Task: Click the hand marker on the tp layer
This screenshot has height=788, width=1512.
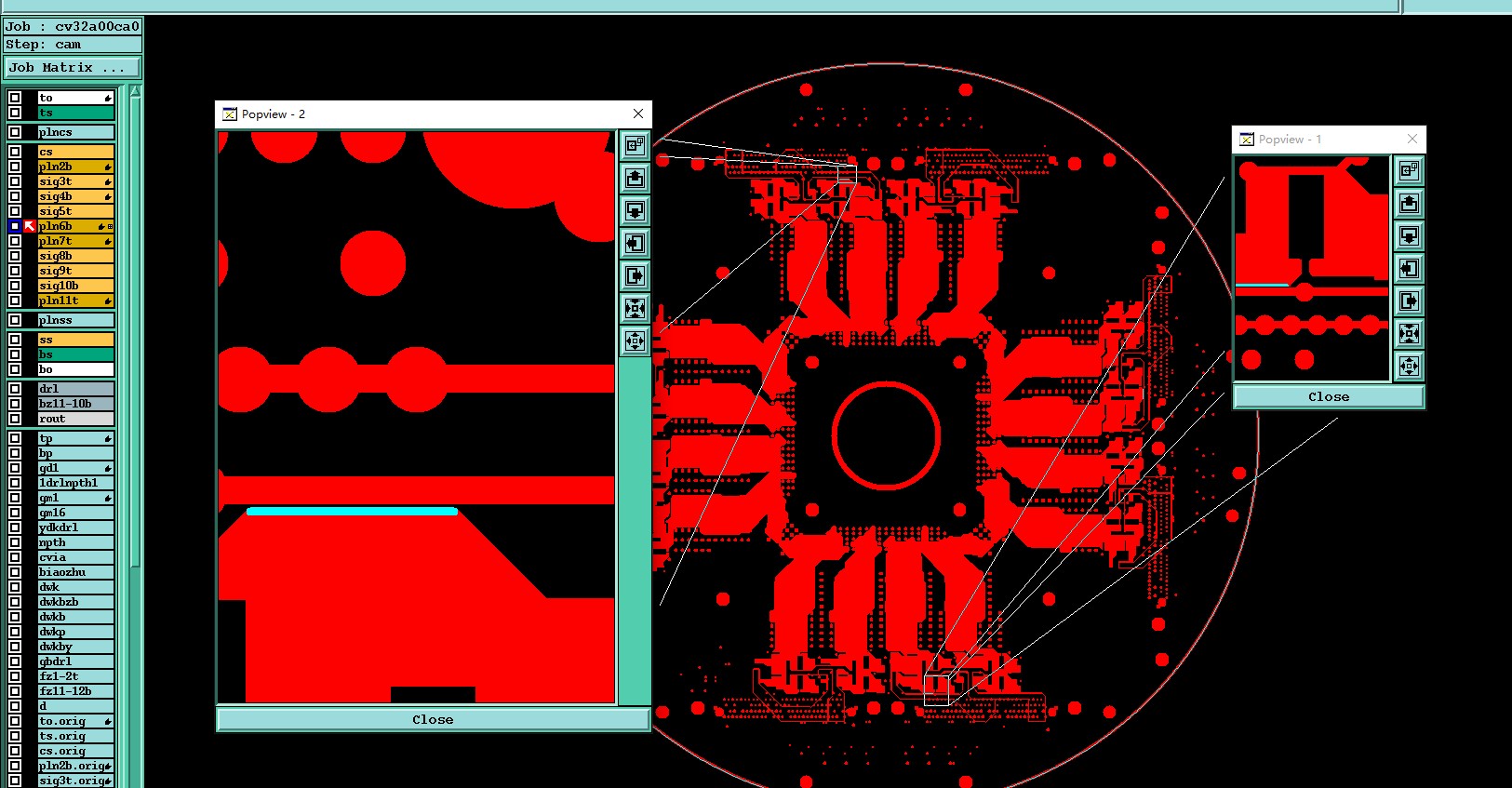Action: [108, 438]
